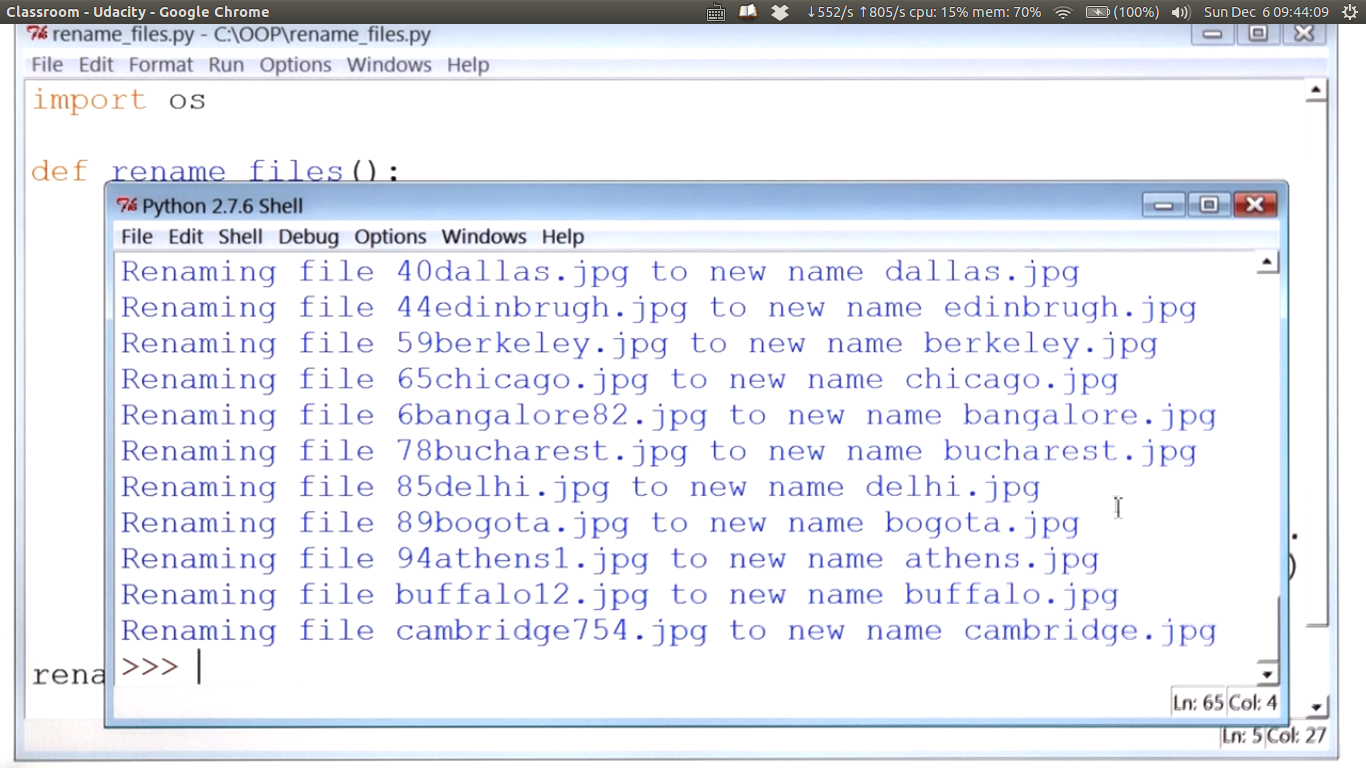Open Run menu in rename_files.py editor
The image size is (1366, 768).
(226, 65)
